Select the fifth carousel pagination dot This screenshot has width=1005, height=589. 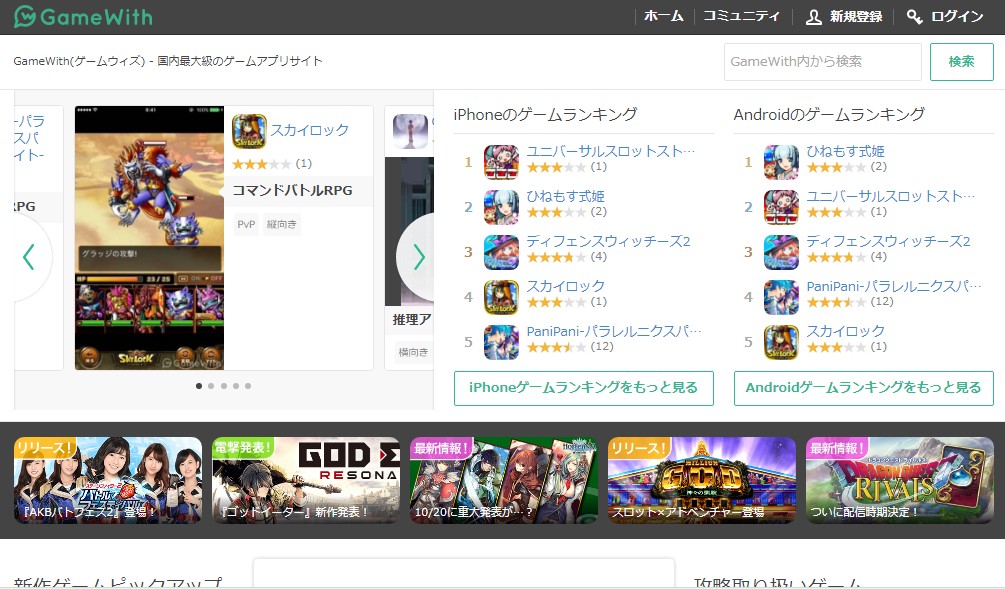pyautogui.click(x=248, y=386)
